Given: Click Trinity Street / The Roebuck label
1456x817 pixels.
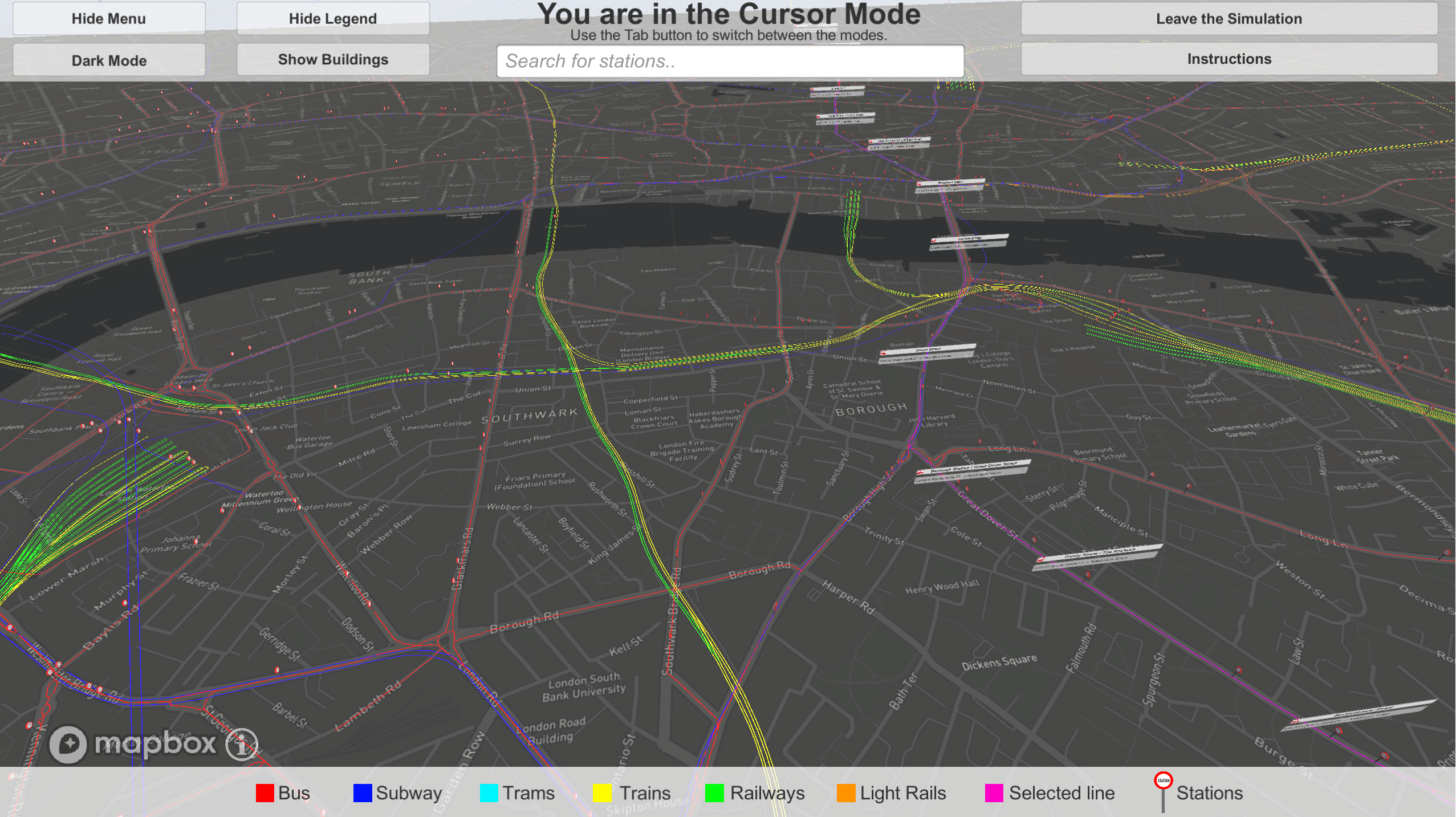Looking at the screenshot, I should point(1099,556).
